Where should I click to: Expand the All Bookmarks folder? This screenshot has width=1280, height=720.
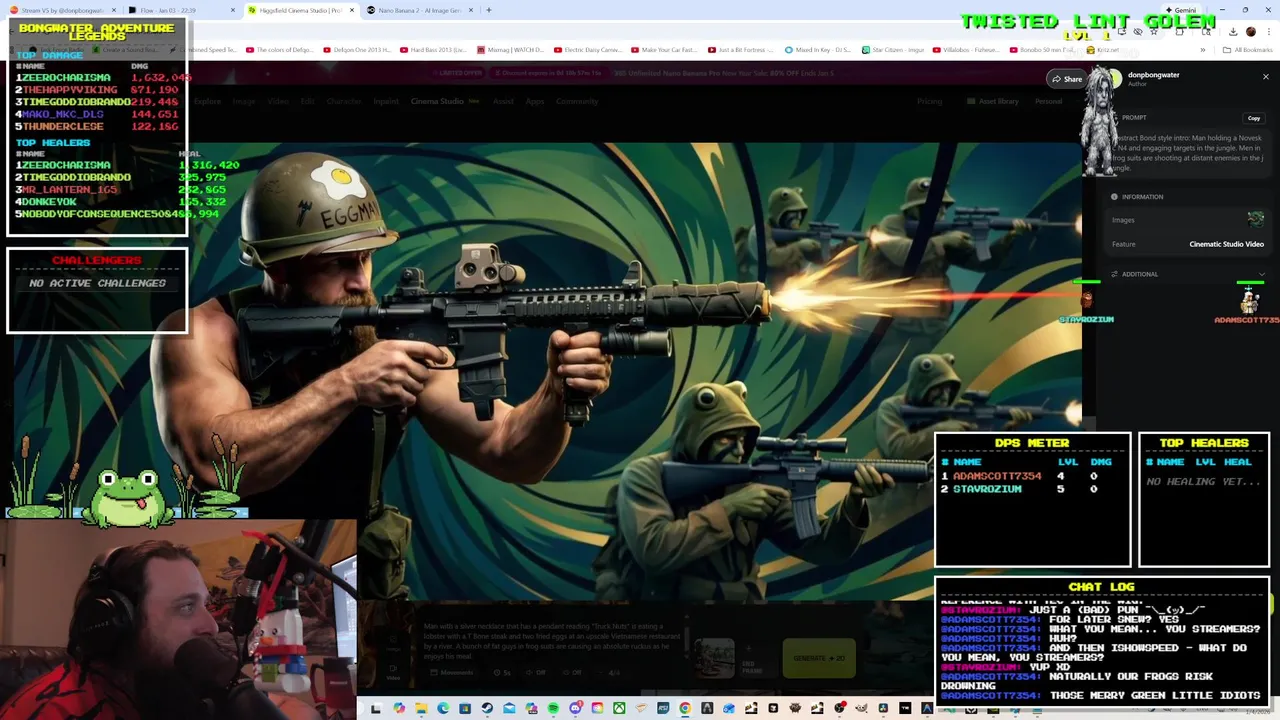tap(1248, 49)
